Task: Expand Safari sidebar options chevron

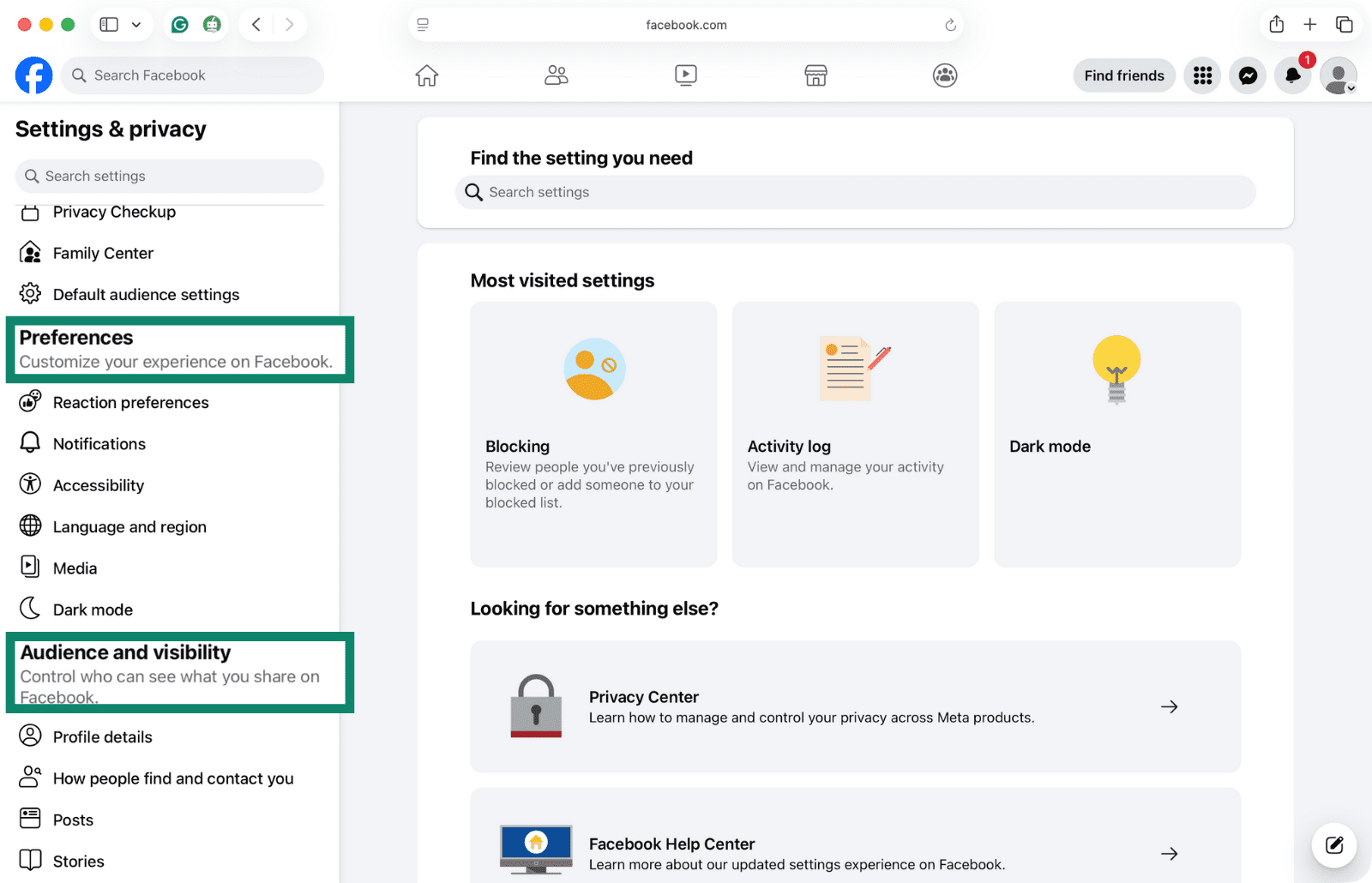Action: point(136,25)
